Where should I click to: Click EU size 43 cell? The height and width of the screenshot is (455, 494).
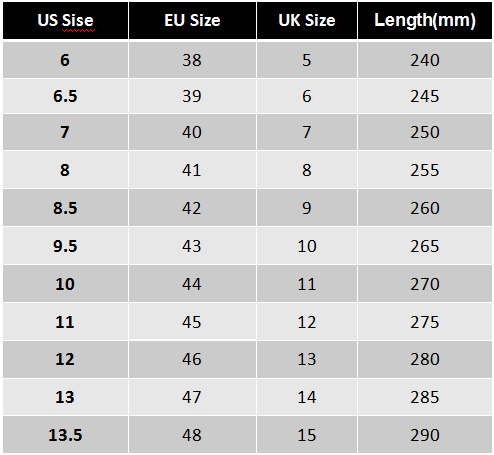pyautogui.click(x=192, y=246)
